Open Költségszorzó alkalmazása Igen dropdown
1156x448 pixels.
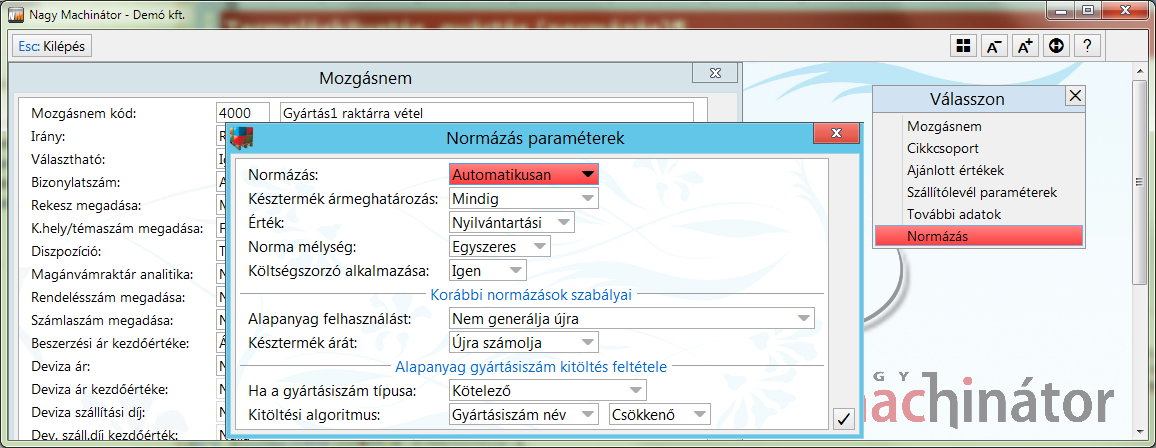tap(487, 271)
